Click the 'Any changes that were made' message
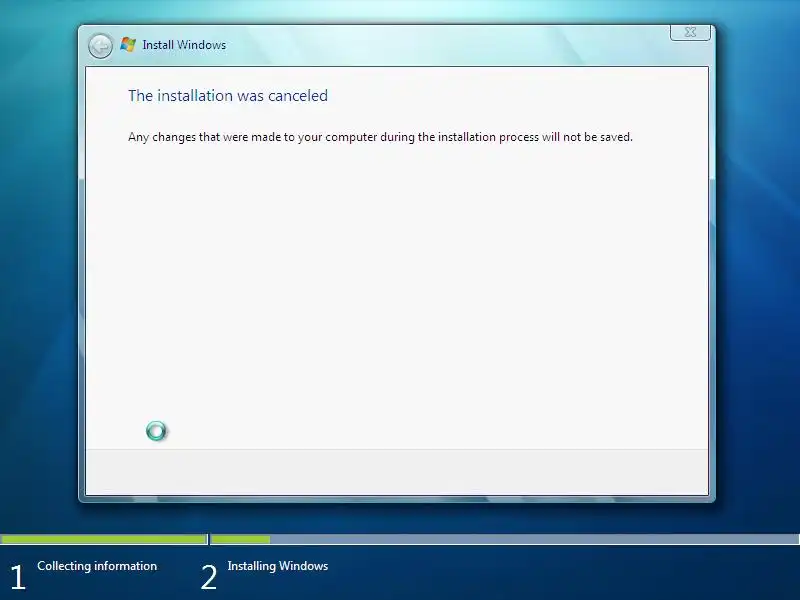 tap(380, 137)
